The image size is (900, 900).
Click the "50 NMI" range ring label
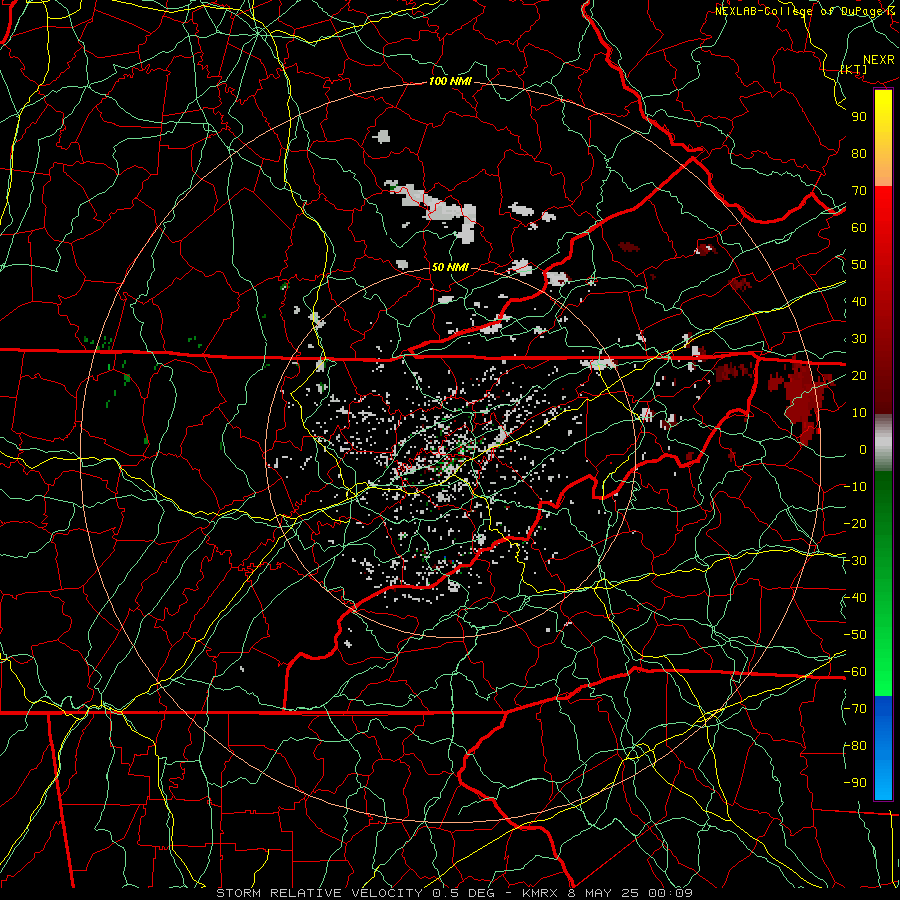(x=449, y=267)
